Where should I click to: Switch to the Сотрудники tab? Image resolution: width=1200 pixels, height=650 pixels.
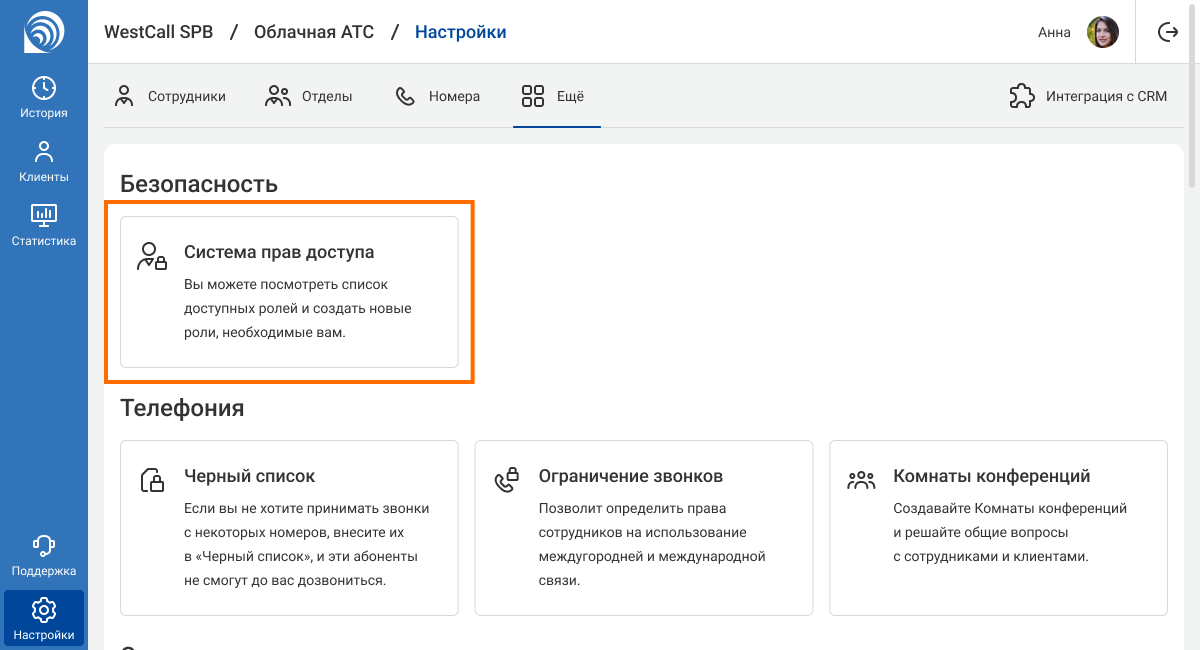point(170,97)
